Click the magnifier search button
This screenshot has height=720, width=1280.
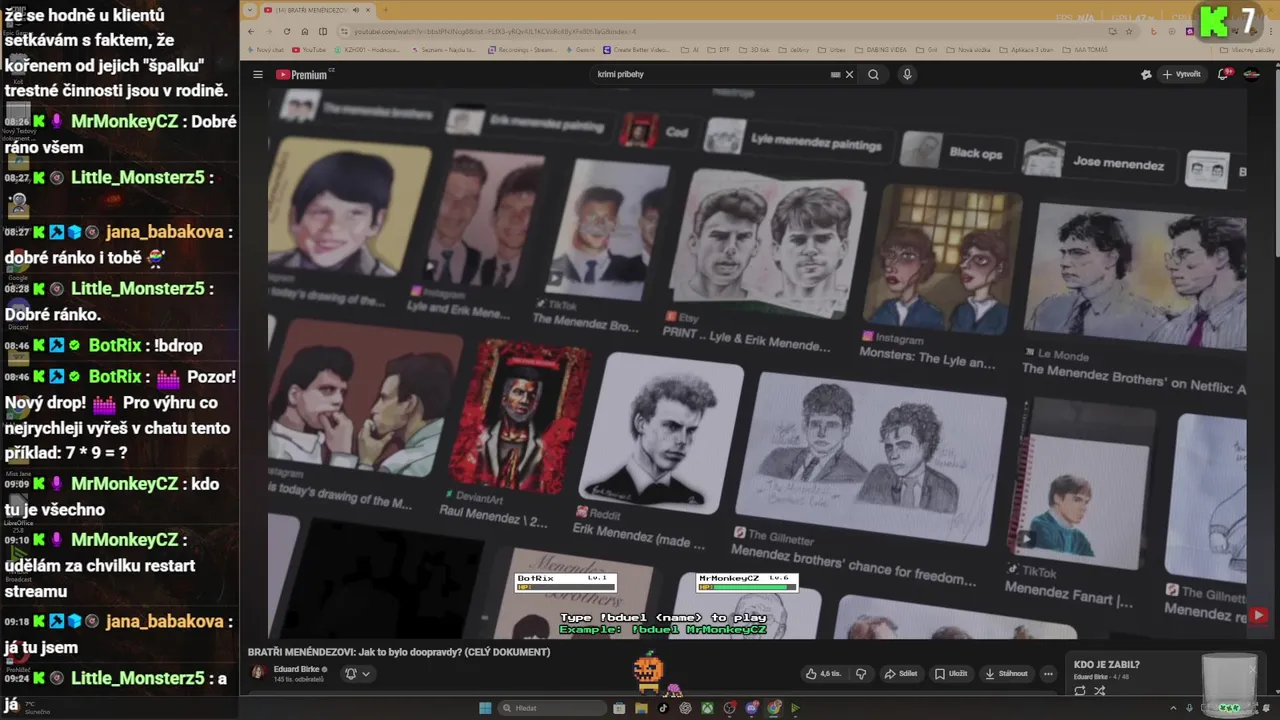(x=873, y=75)
